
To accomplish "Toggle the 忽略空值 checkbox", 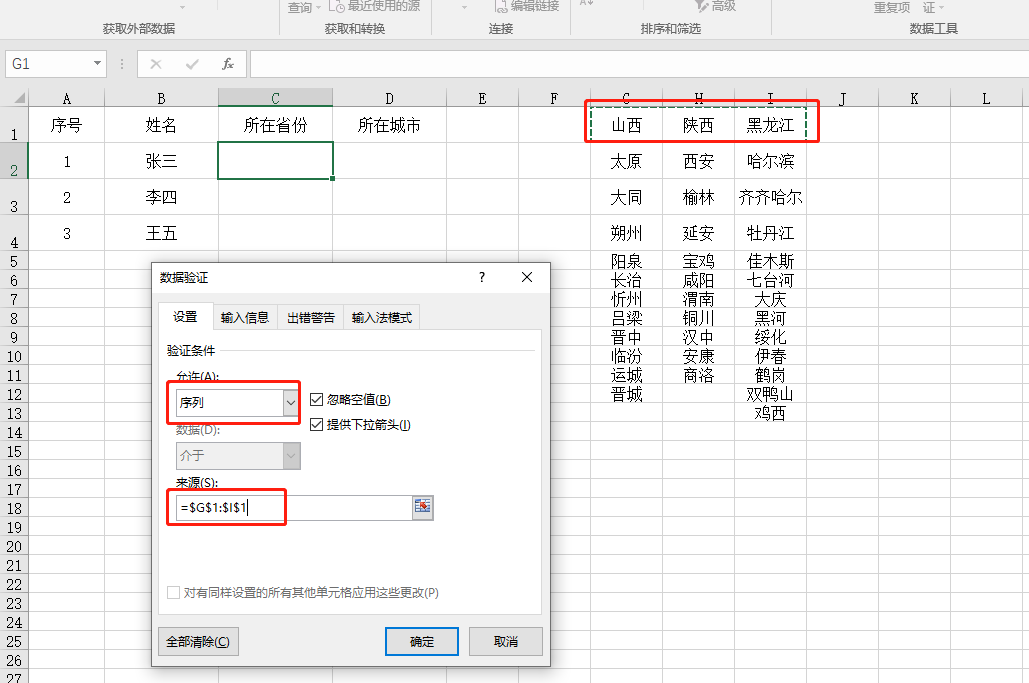I will coord(316,400).
